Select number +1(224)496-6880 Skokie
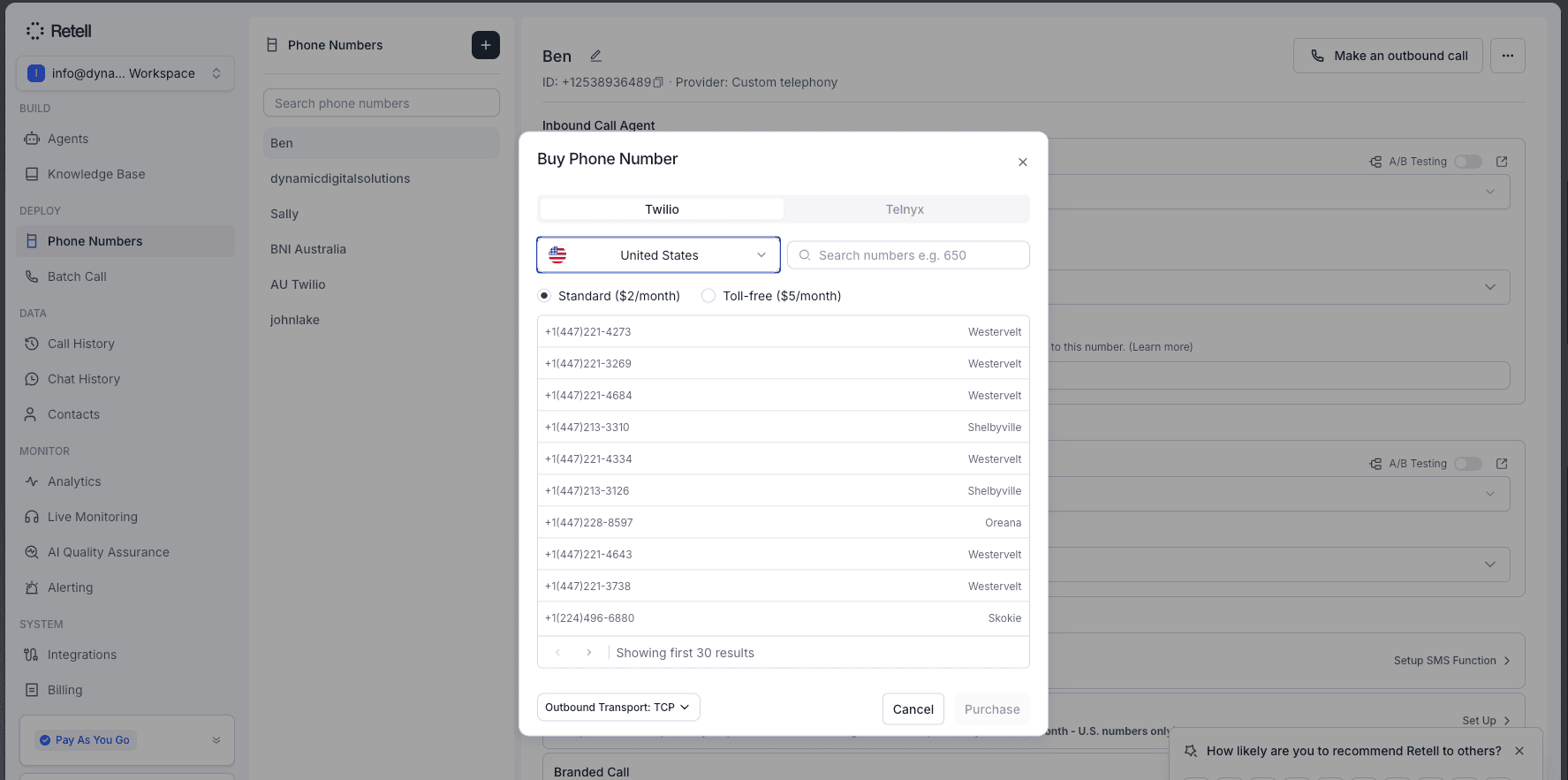 point(784,618)
